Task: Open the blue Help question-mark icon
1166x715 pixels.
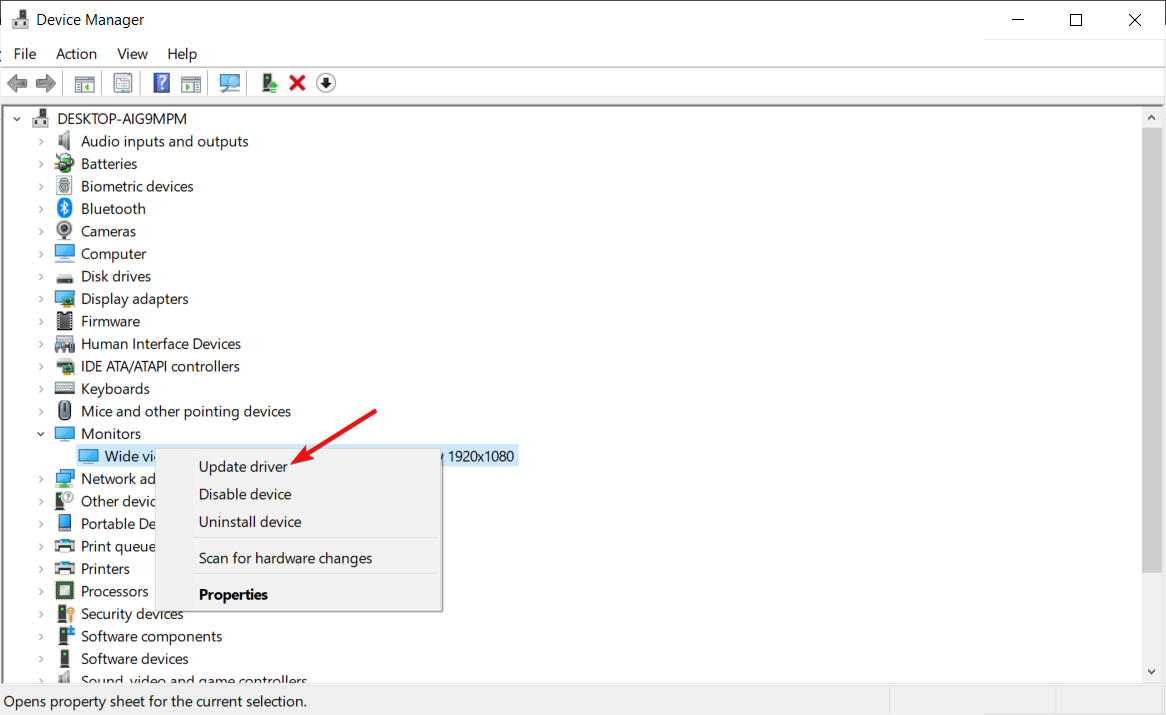Action: 161,83
